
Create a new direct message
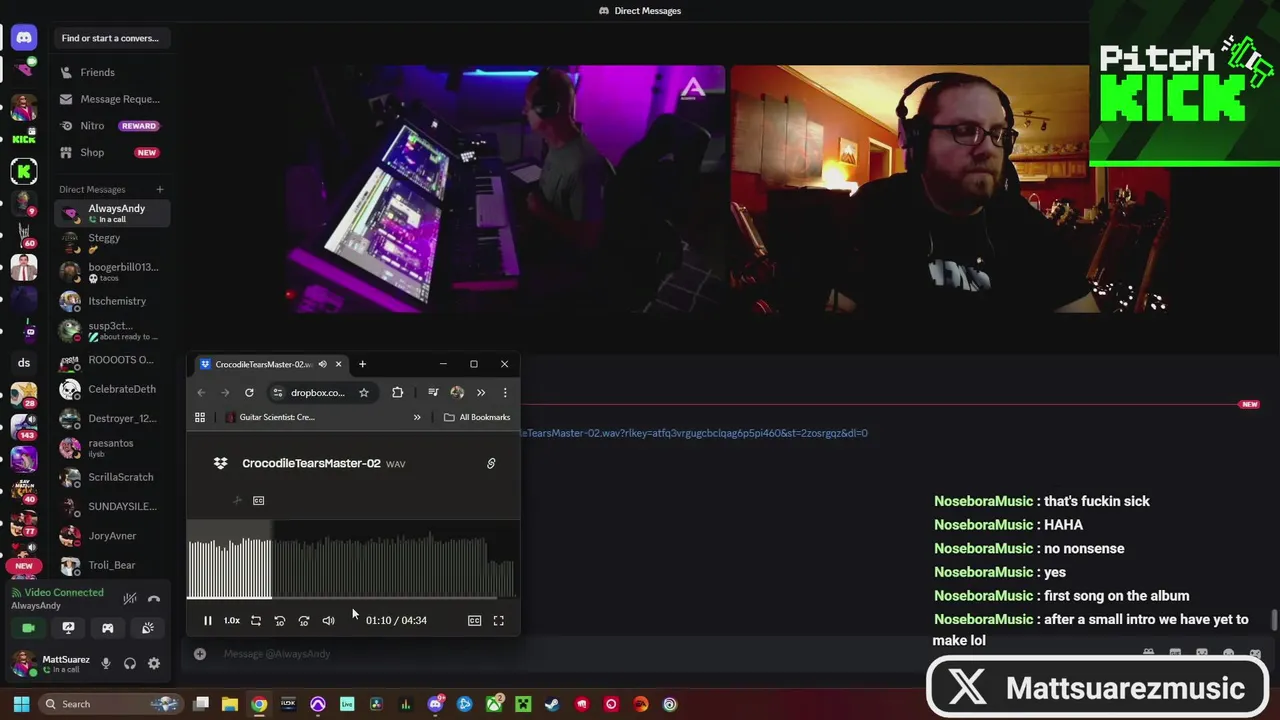tap(160, 189)
